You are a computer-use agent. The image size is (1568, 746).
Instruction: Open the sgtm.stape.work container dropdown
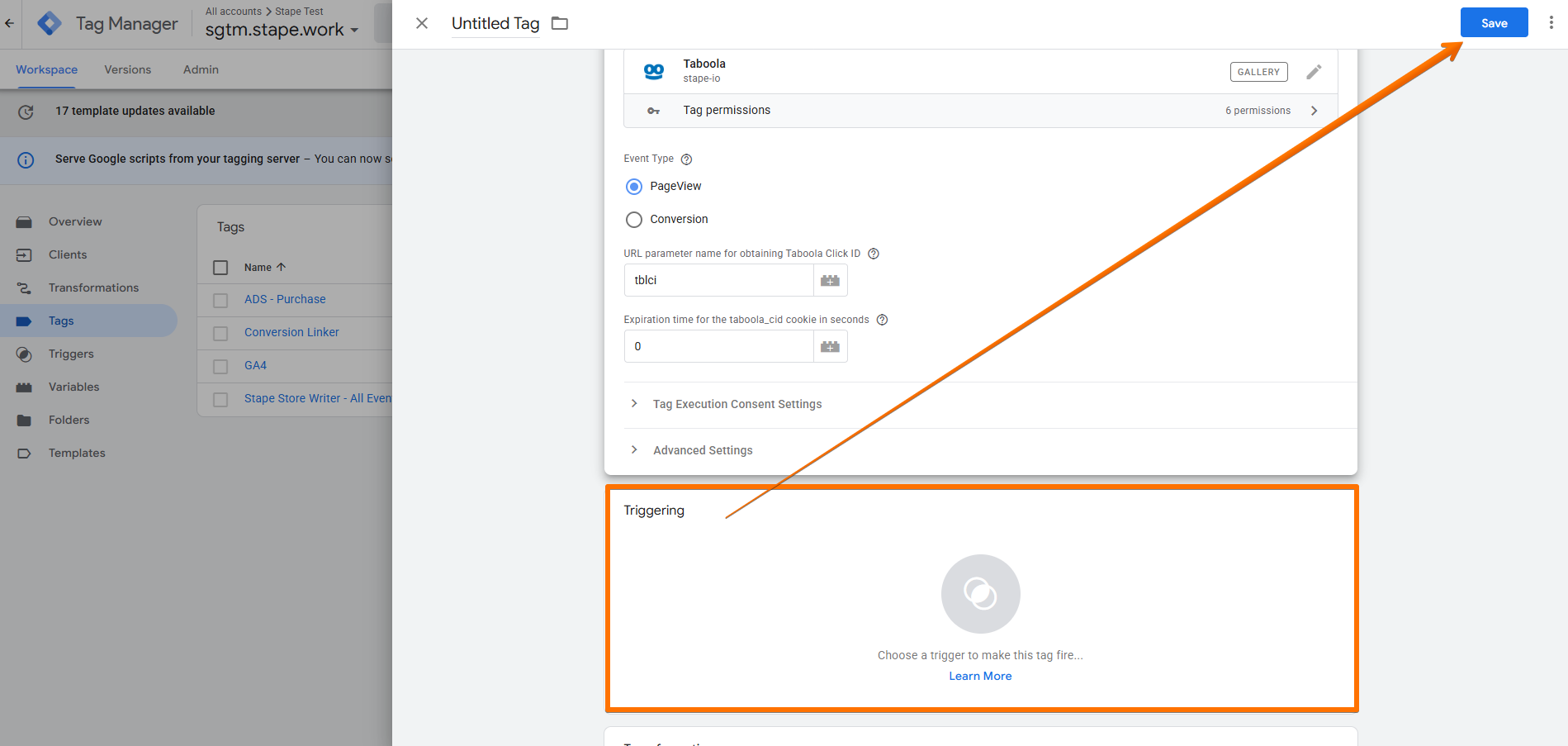point(282,30)
